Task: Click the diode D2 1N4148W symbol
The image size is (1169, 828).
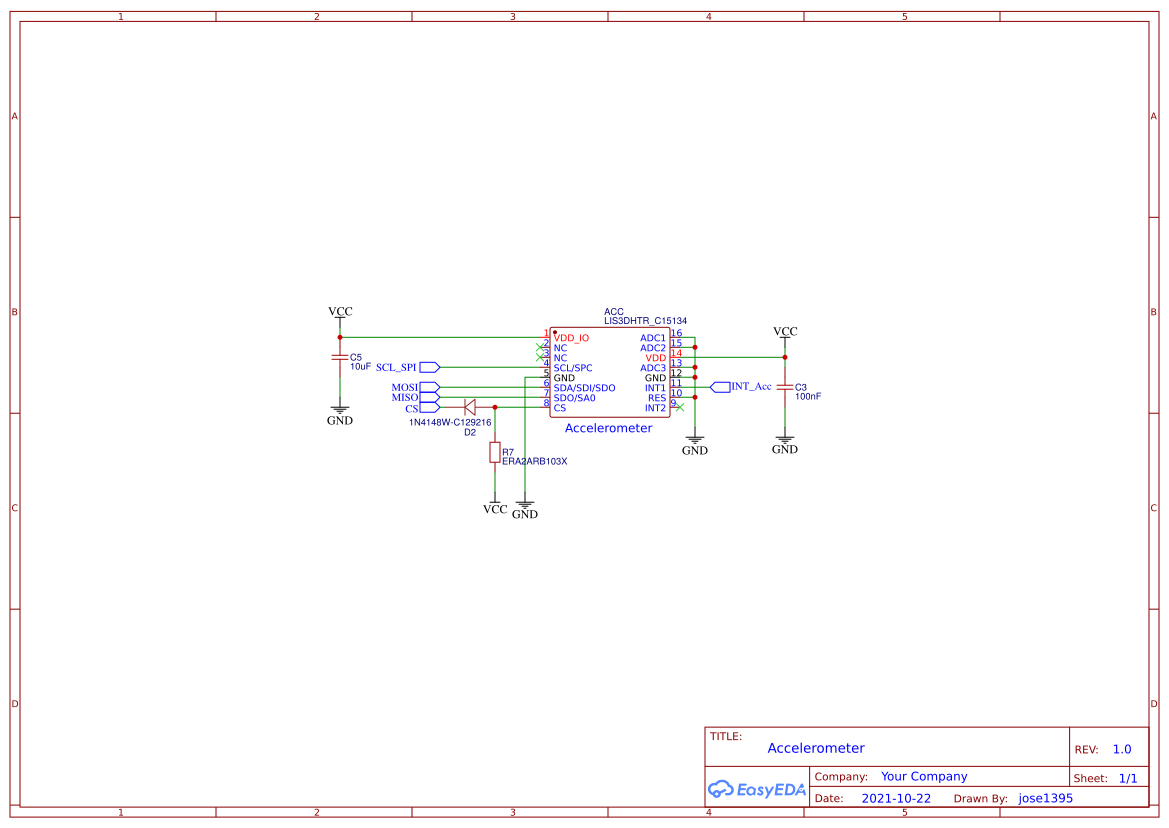Action: [x=469, y=406]
